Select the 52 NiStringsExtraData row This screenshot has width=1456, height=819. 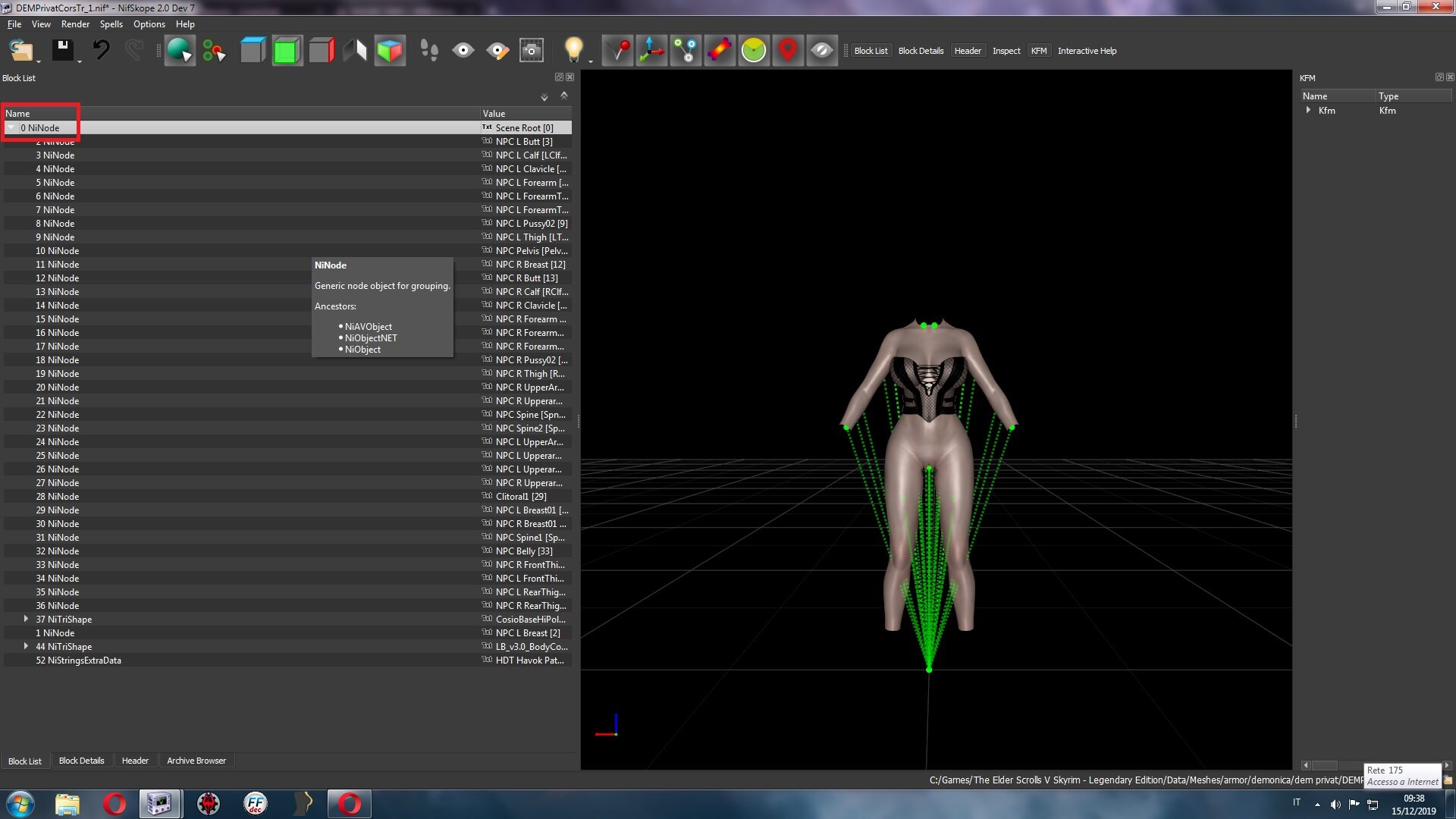(287, 661)
